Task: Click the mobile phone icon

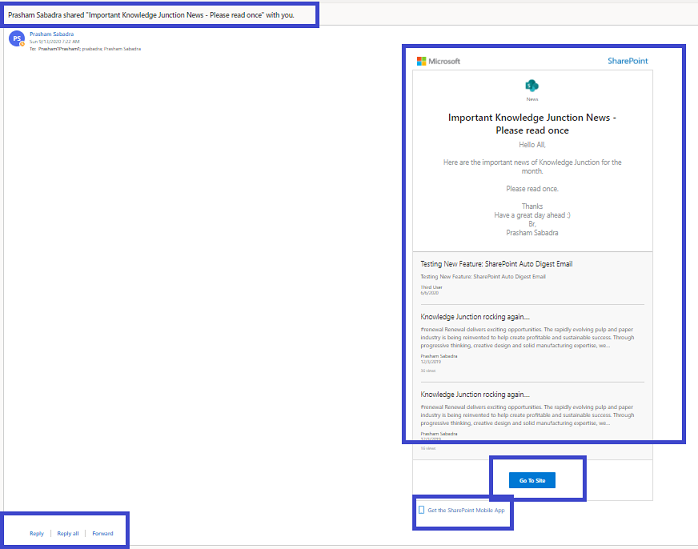Action: 421,510
